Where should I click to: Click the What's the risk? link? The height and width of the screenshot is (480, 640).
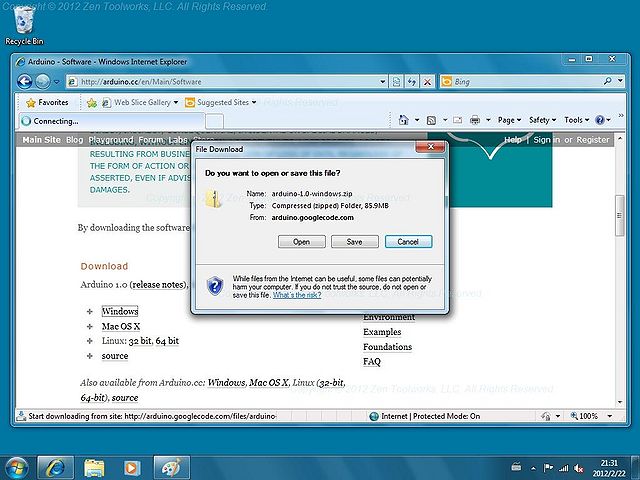point(297,295)
